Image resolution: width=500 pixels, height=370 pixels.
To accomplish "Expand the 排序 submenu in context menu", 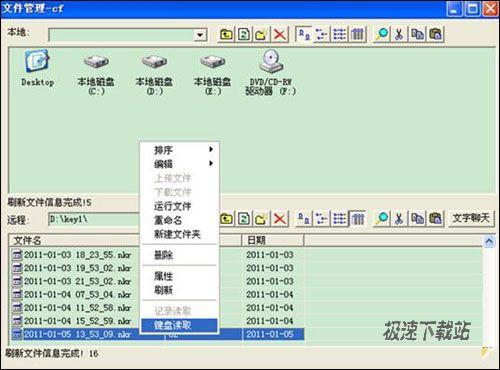I will coord(179,150).
